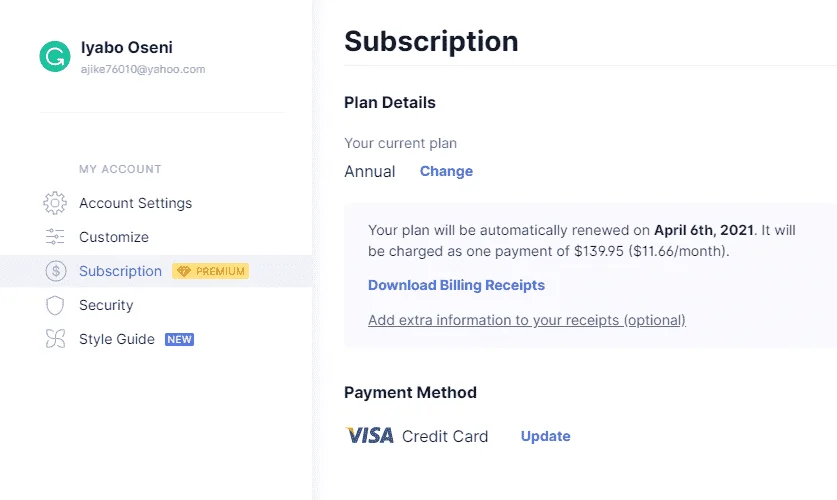The width and height of the screenshot is (837, 500).
Task: Open the Style Guide page
Action: pos(117,339)
